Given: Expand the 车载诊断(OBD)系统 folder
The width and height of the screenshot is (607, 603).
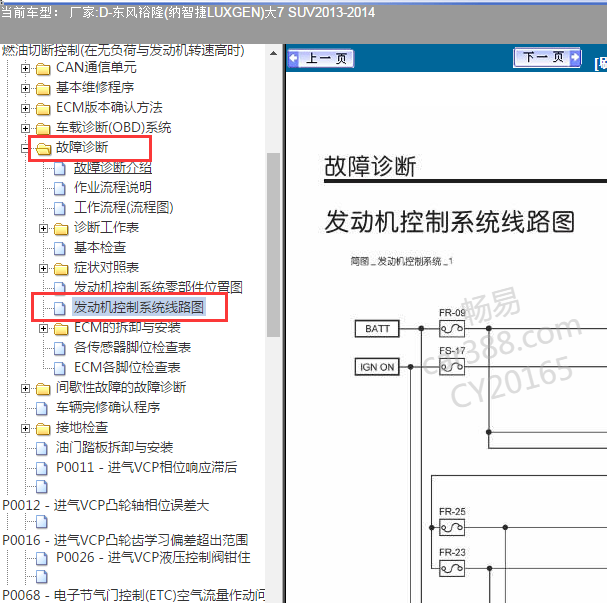Looking at the screenshot, I should [x=25, y=128].
